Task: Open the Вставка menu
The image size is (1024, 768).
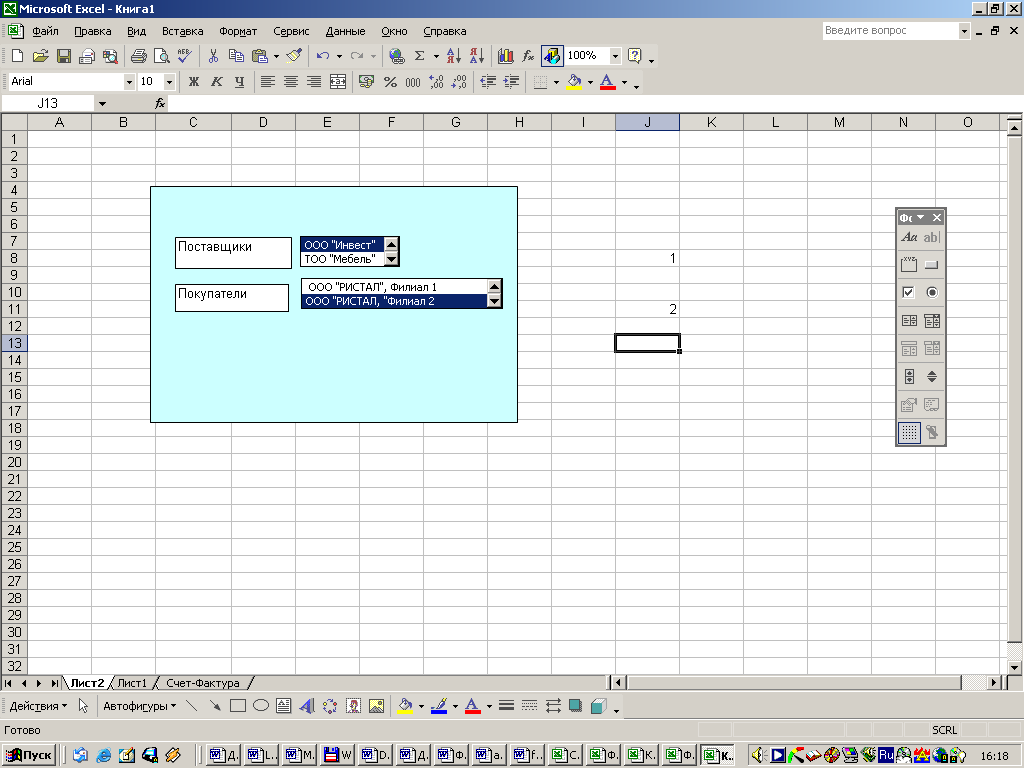Action: (182, 31)
